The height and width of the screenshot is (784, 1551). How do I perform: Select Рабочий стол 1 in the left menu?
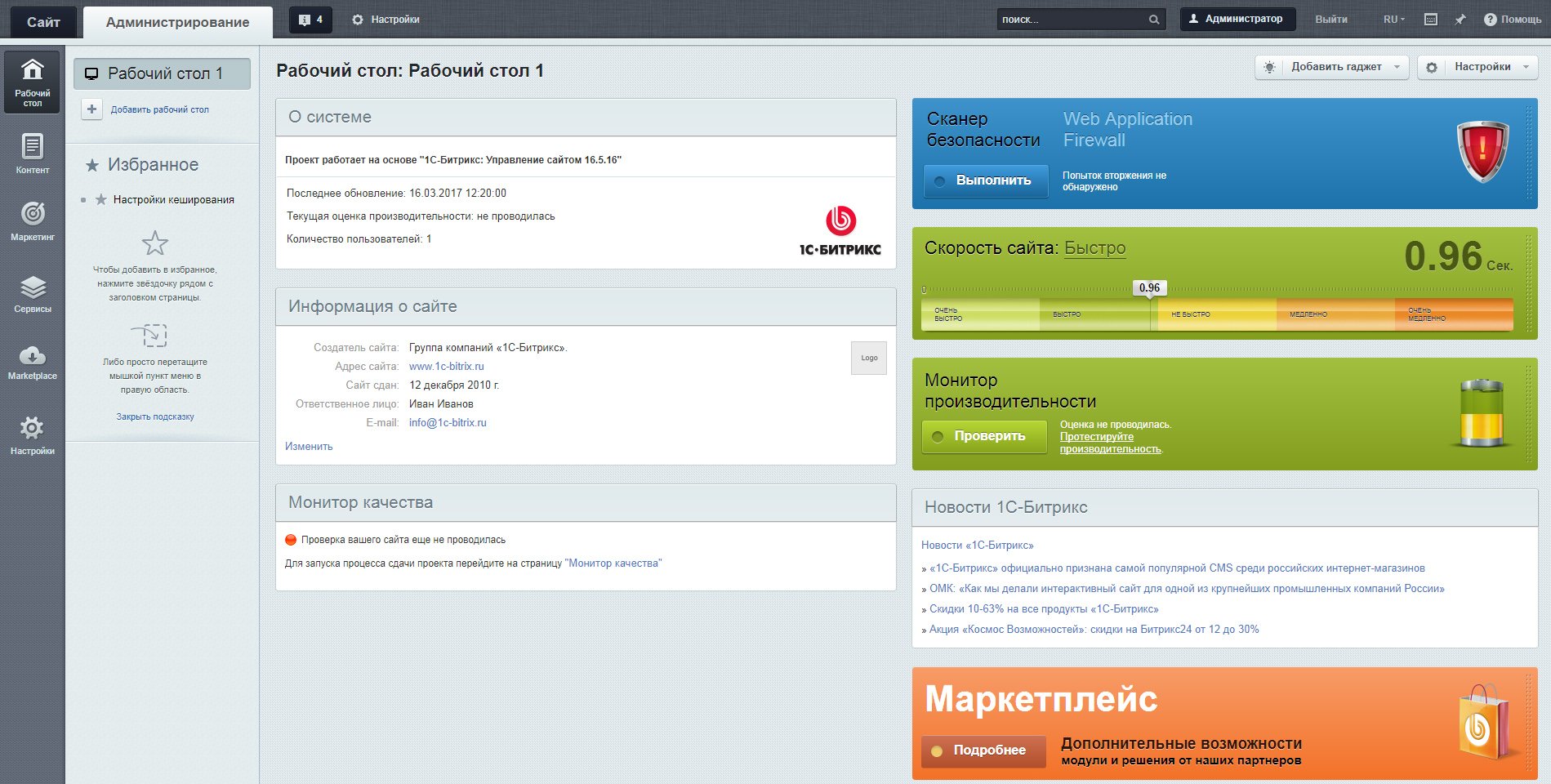[162, 73]
